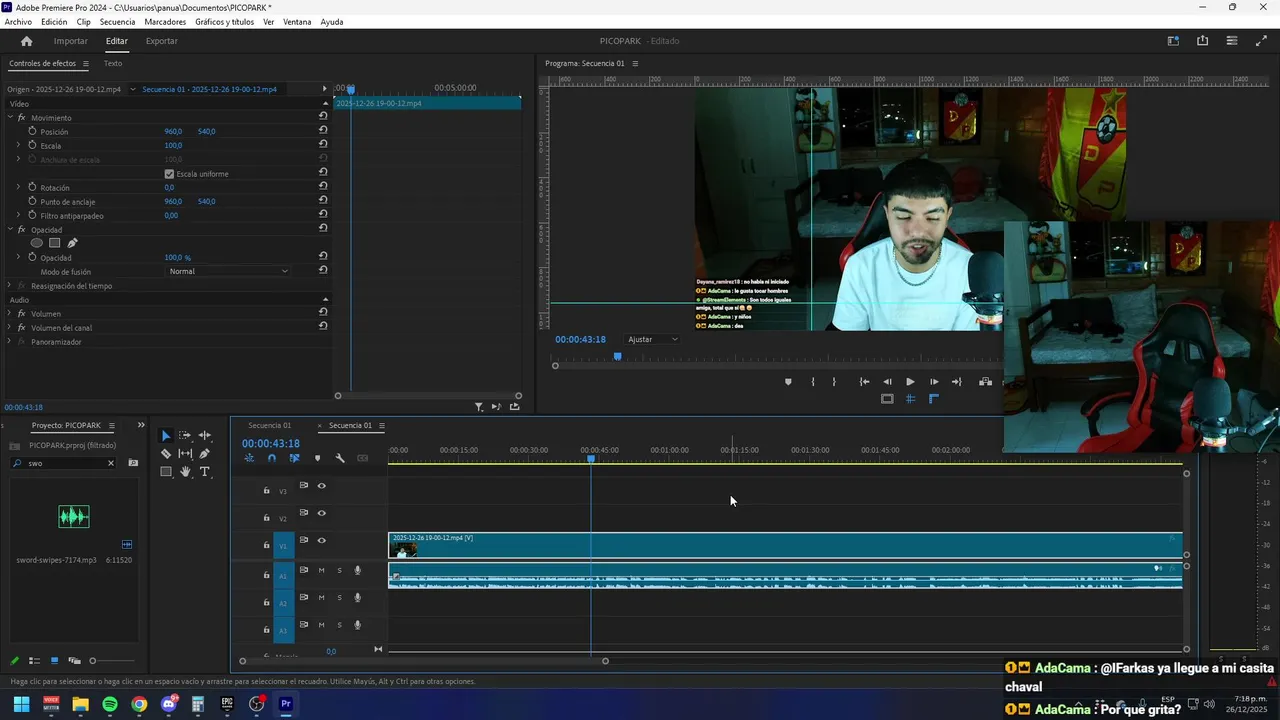Open the Archivo menu
1280x720 pixels.
18,22
